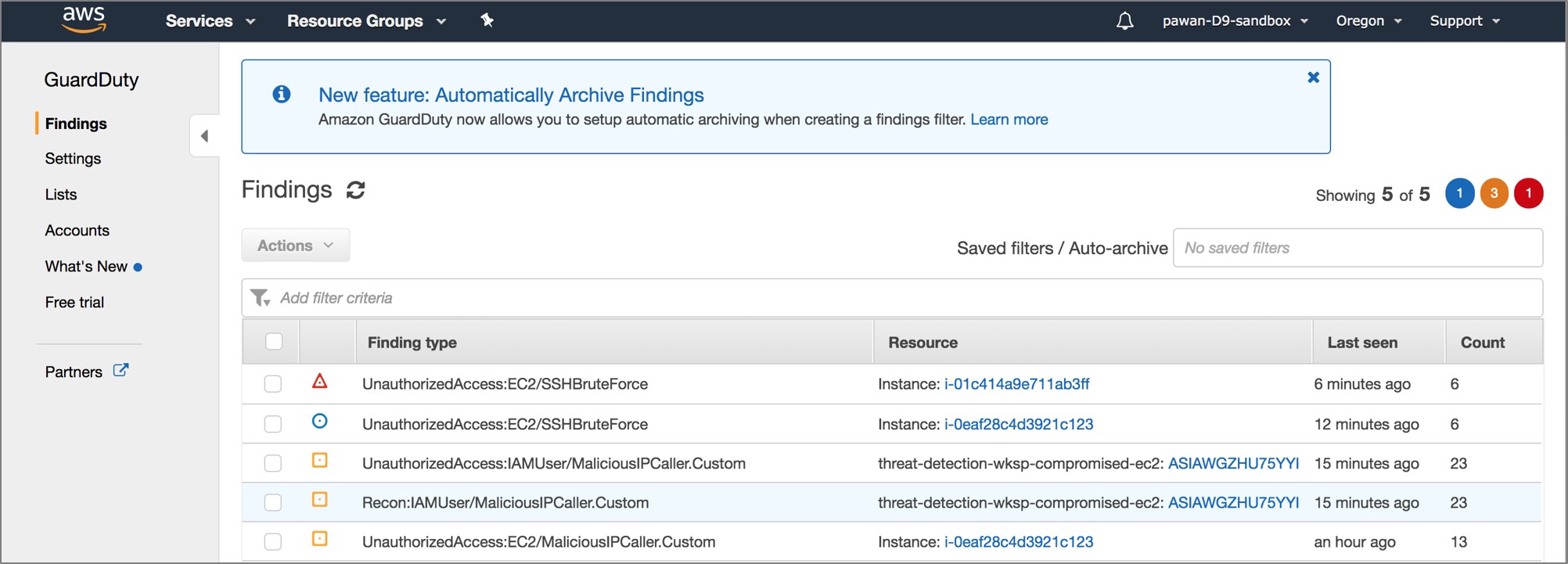Open Resource Groups dropdown
The height and width of the screenshot is (564, 1568).
[366, 21]
